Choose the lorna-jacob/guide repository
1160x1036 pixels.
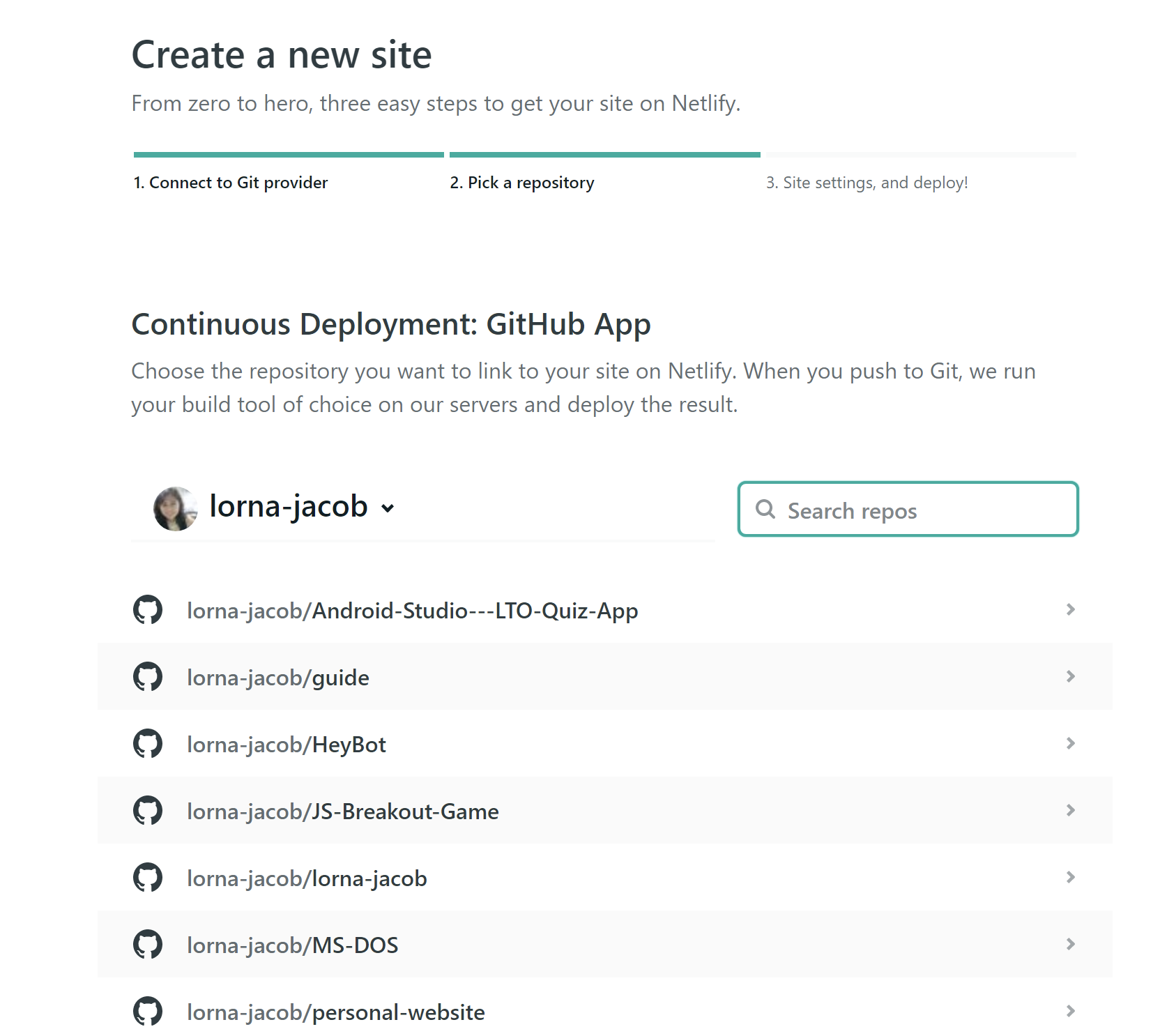click(x=605, y=677)
